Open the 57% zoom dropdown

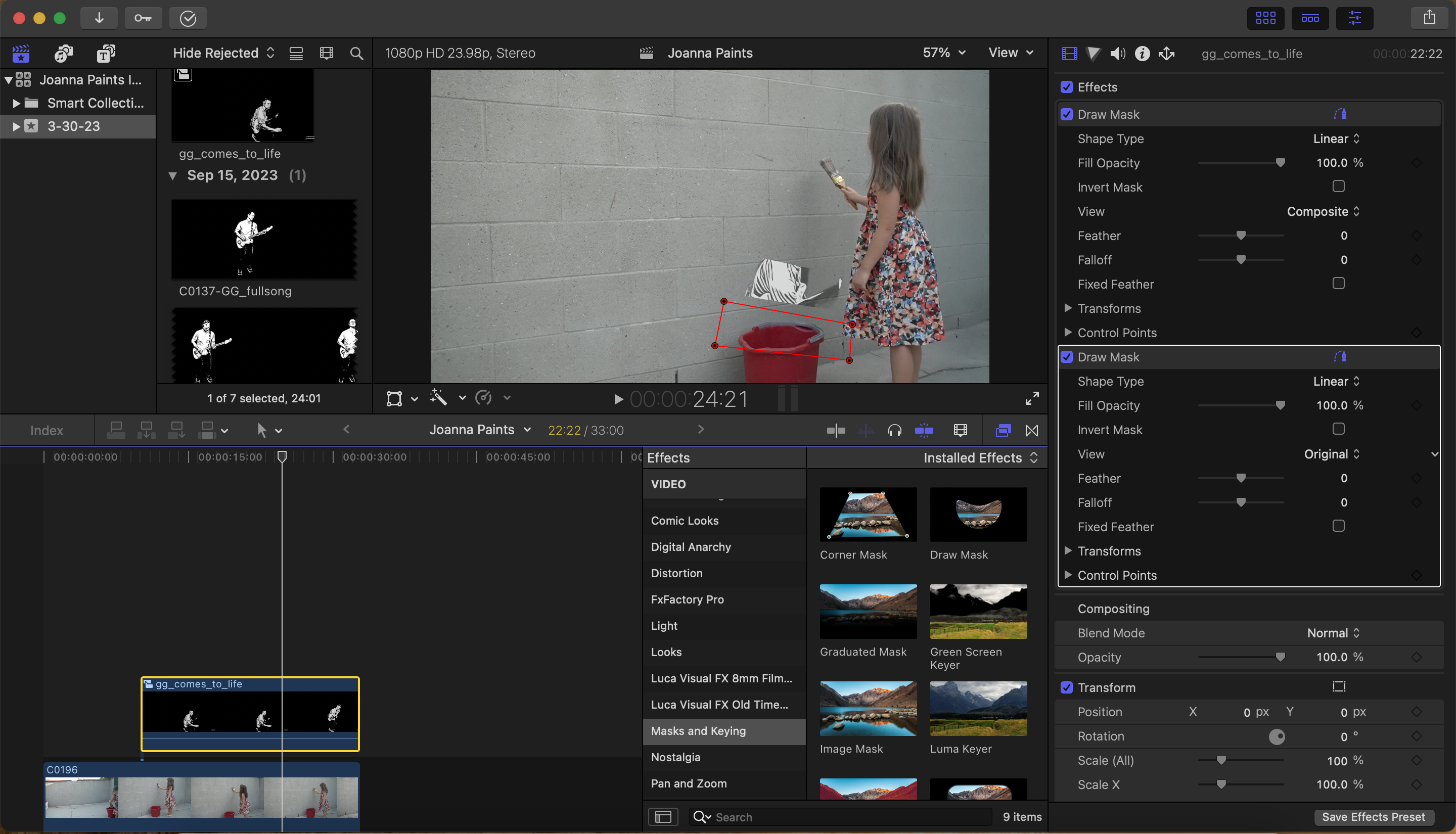pyautogui.click(x=944, y=53)
